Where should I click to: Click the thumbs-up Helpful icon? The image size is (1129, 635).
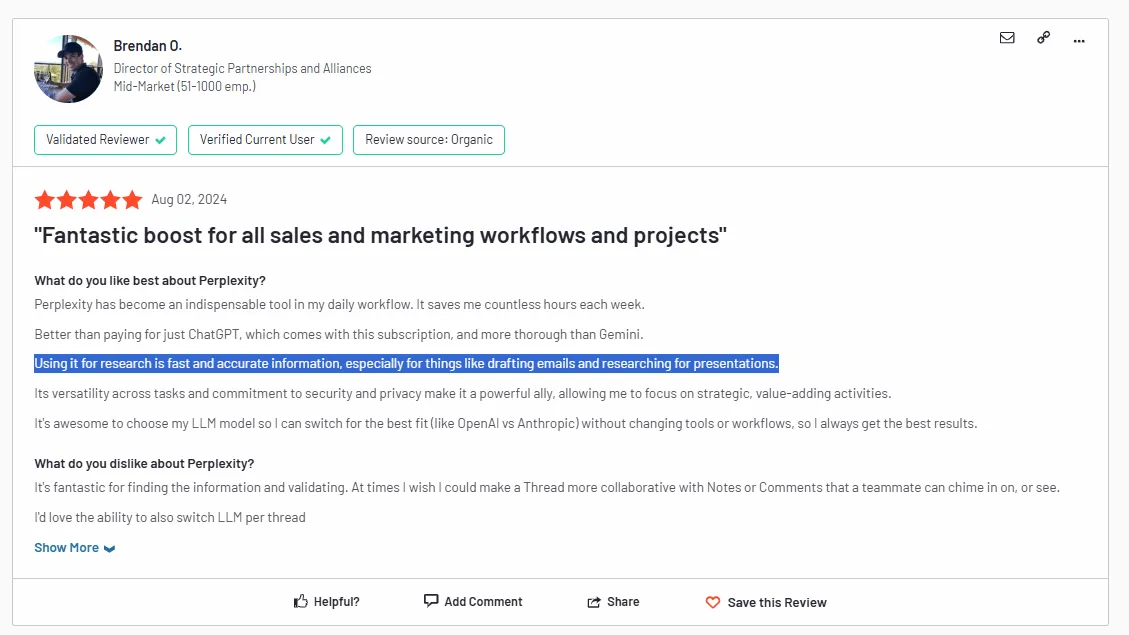click(x=300, y=601)
